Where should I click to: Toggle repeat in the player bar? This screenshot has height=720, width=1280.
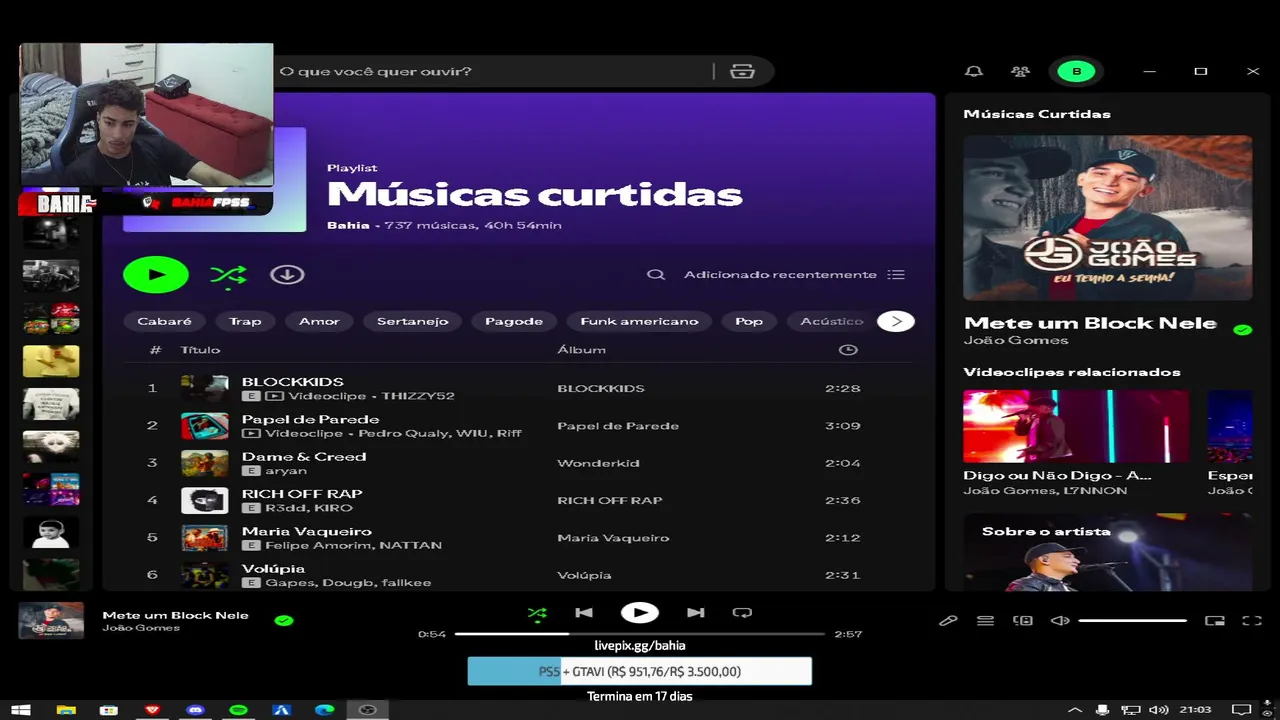pos(742,613)
